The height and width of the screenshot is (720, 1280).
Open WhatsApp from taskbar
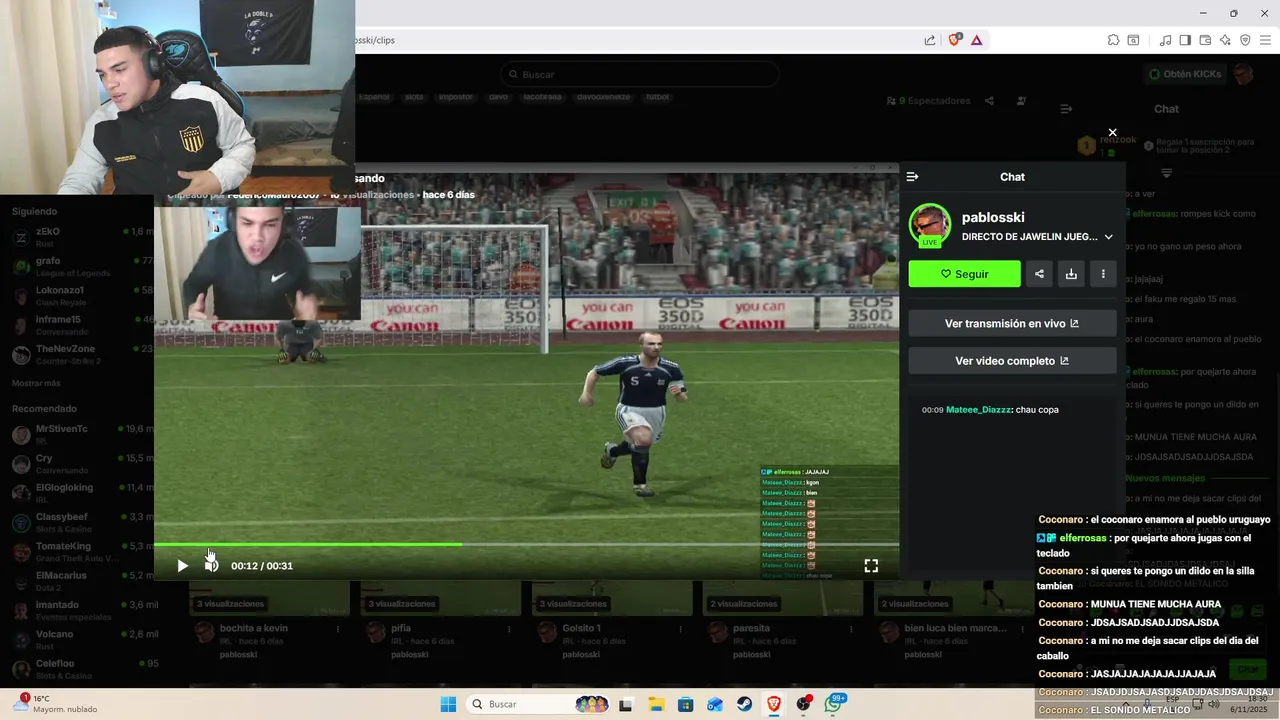833,704
